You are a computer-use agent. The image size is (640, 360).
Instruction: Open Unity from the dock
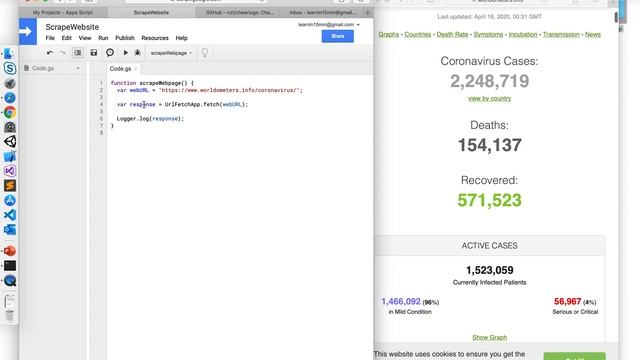tap(10, 142)
